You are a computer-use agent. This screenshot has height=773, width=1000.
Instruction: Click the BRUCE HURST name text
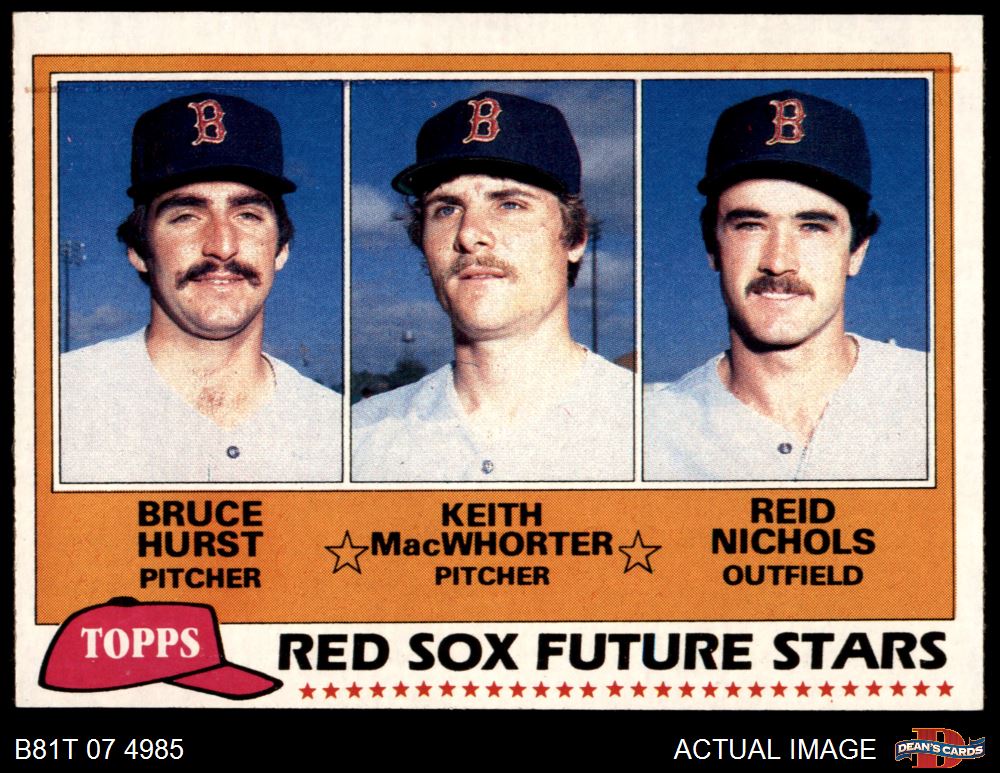(x=200, y=529)
